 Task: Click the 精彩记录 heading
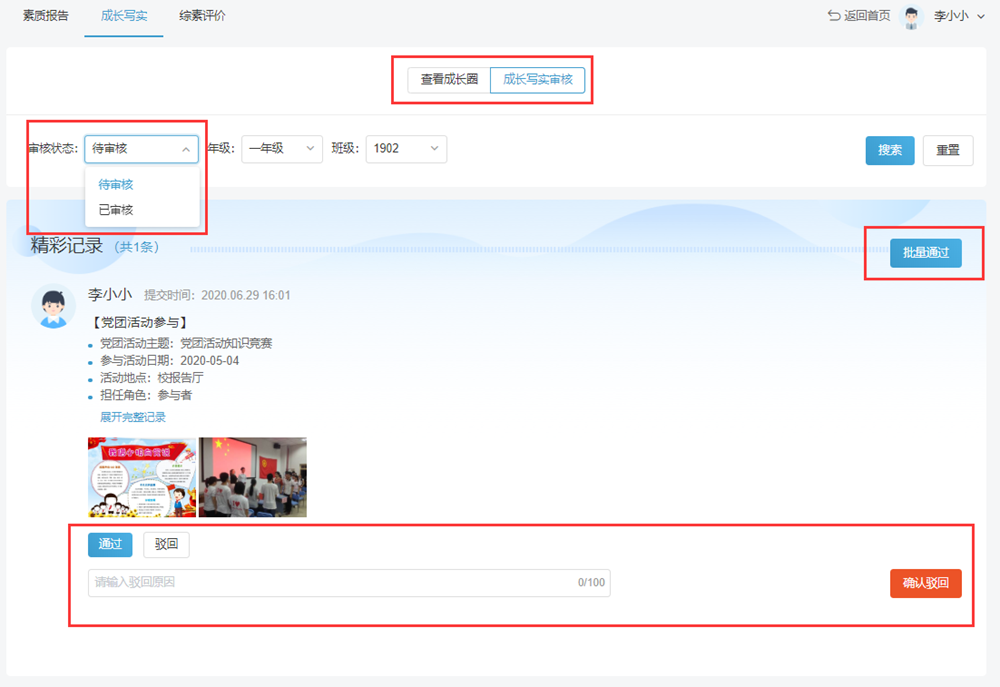(67, 246)
